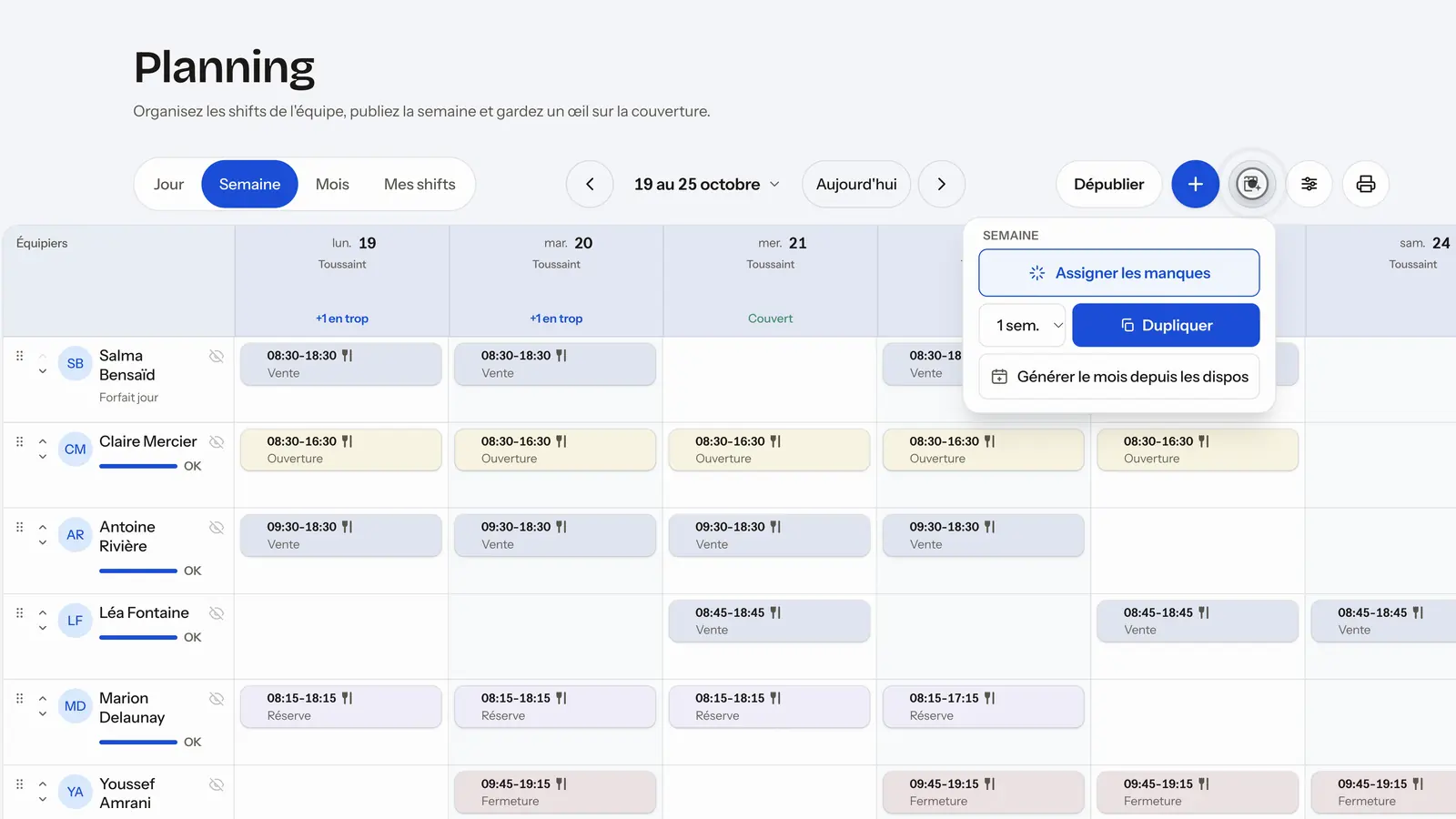Viewport: 1456px width, 819px height.
Task: Click the Dupliquer button
Action: (x=1166, y=325)
